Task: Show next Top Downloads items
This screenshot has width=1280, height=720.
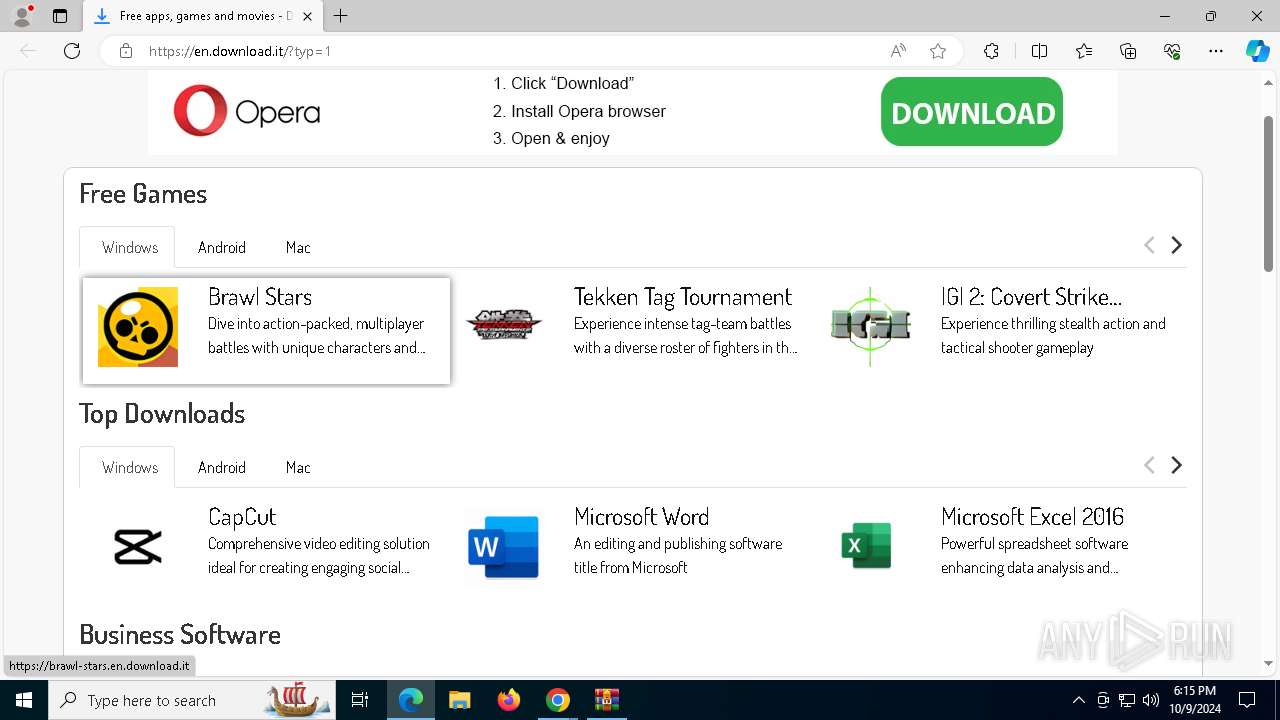Action: (x=1176, y=465)
